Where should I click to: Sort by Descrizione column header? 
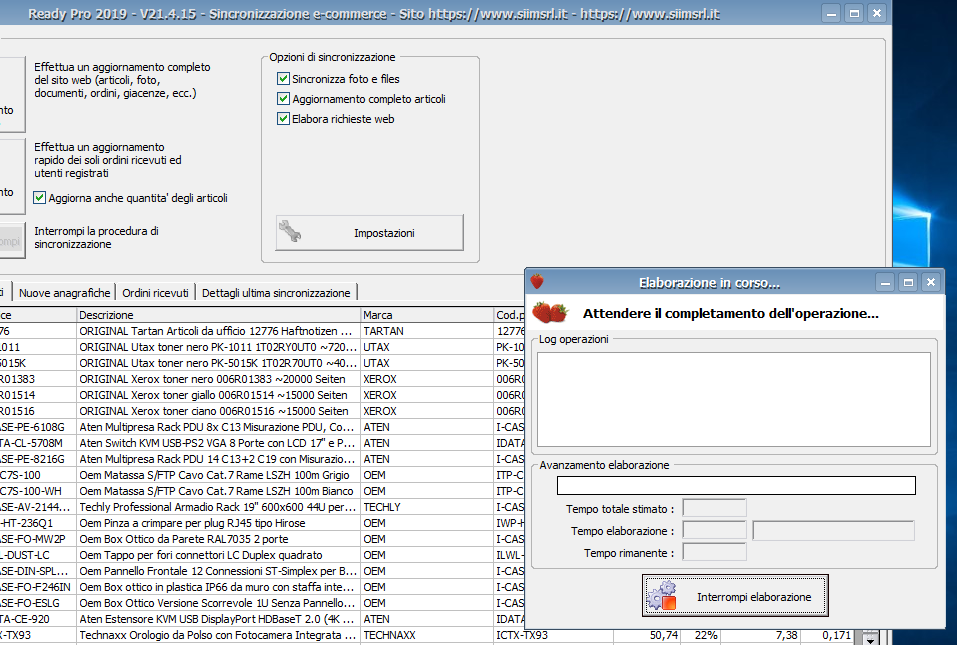(x=218, y=315)
